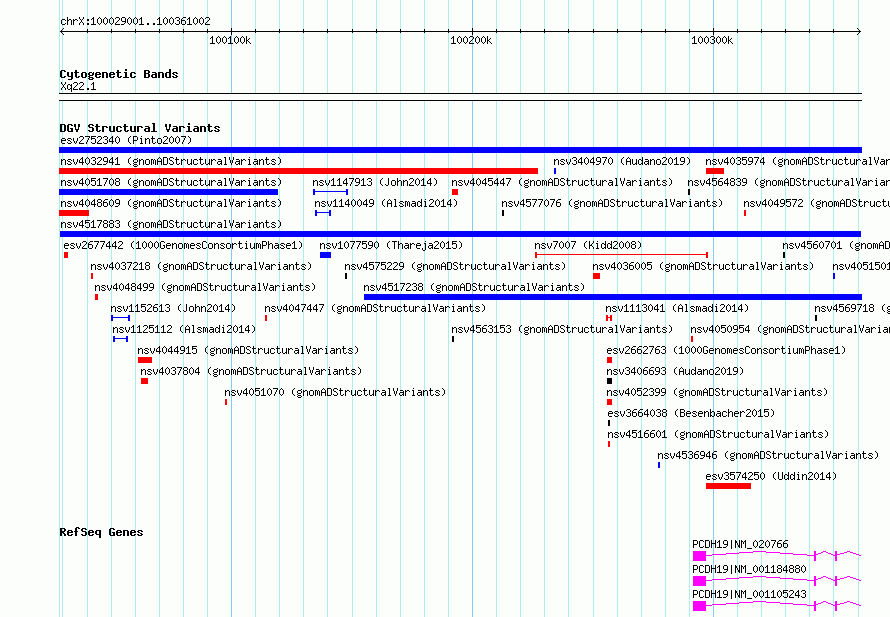Viewport: 890px width, 617px height.
Task: Open the nsv4560701 variant label
Action: (836, 245)
